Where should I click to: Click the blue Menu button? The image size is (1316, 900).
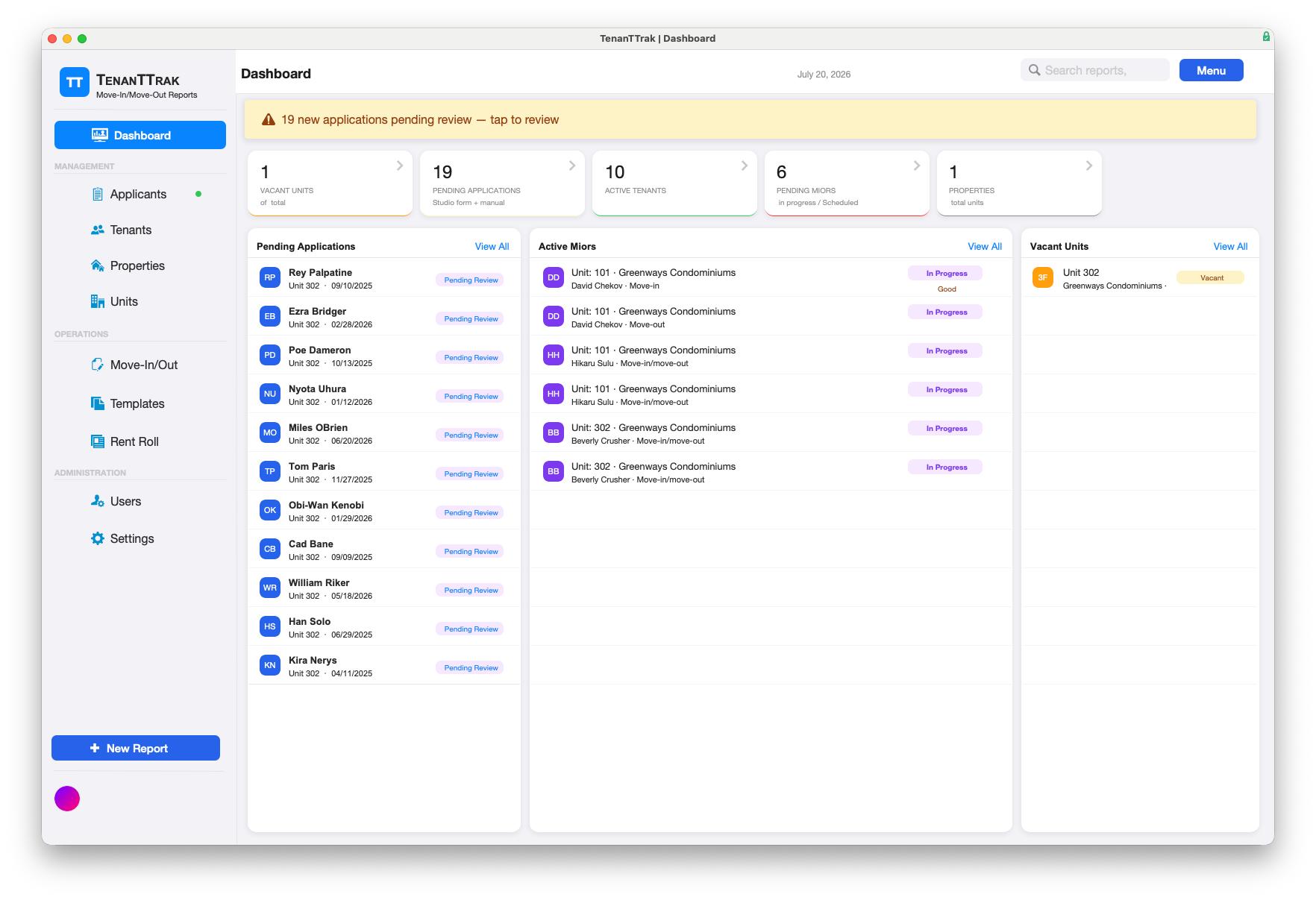1211,70
